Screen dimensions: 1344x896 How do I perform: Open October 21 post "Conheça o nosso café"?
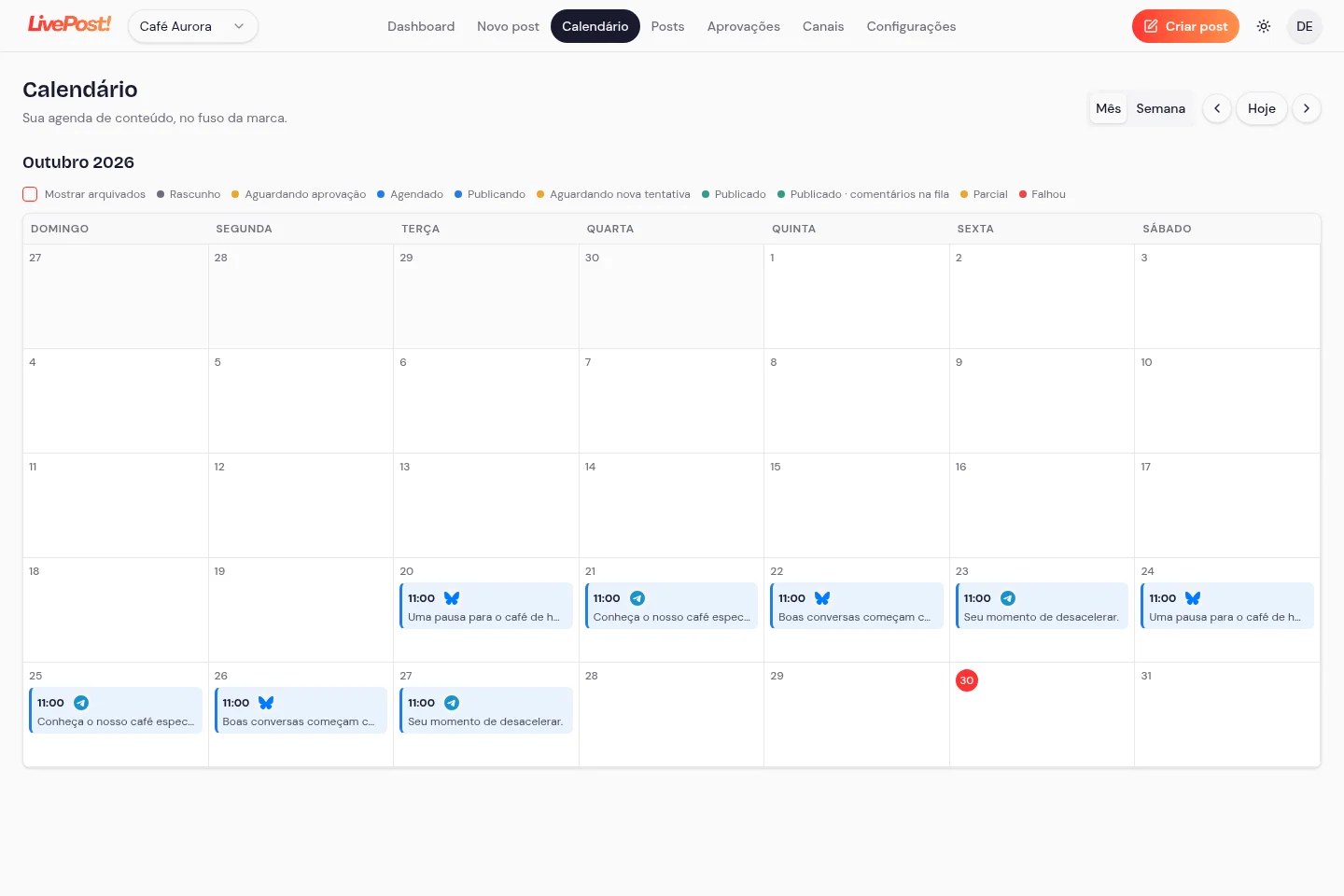coord(671,606)
